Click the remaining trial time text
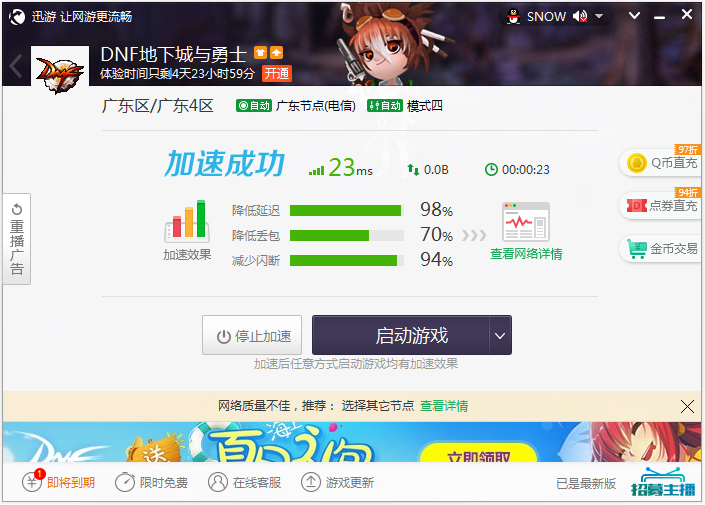 coord(177,73)
